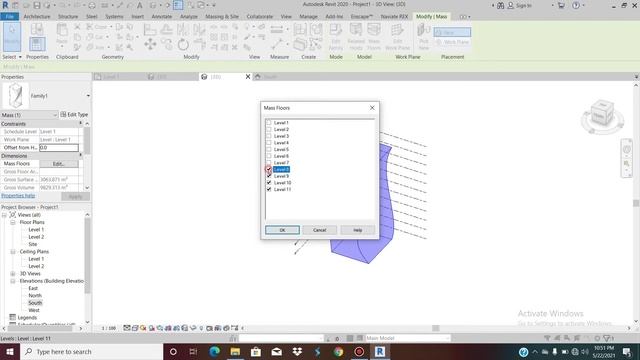Select the Move tool in Modify panel
This screenshot has width=640, height=360.
tap(150, 44)
